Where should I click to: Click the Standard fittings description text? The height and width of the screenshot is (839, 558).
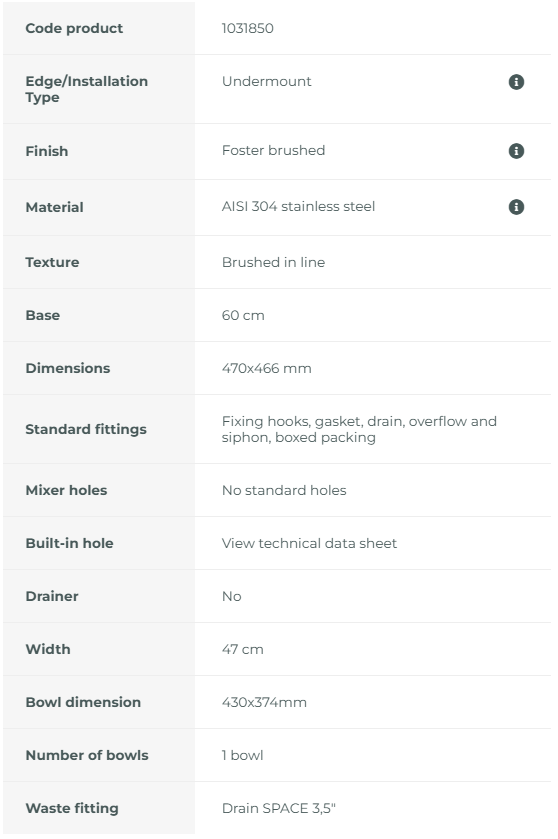(359, 429)
